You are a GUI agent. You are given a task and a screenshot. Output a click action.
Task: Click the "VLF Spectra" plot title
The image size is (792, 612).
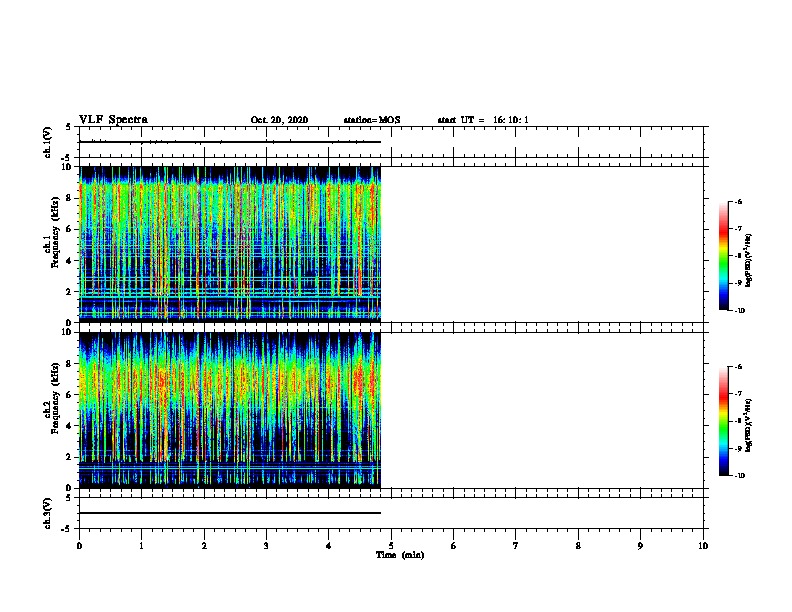pyautogui.click(x=113, y=120)
